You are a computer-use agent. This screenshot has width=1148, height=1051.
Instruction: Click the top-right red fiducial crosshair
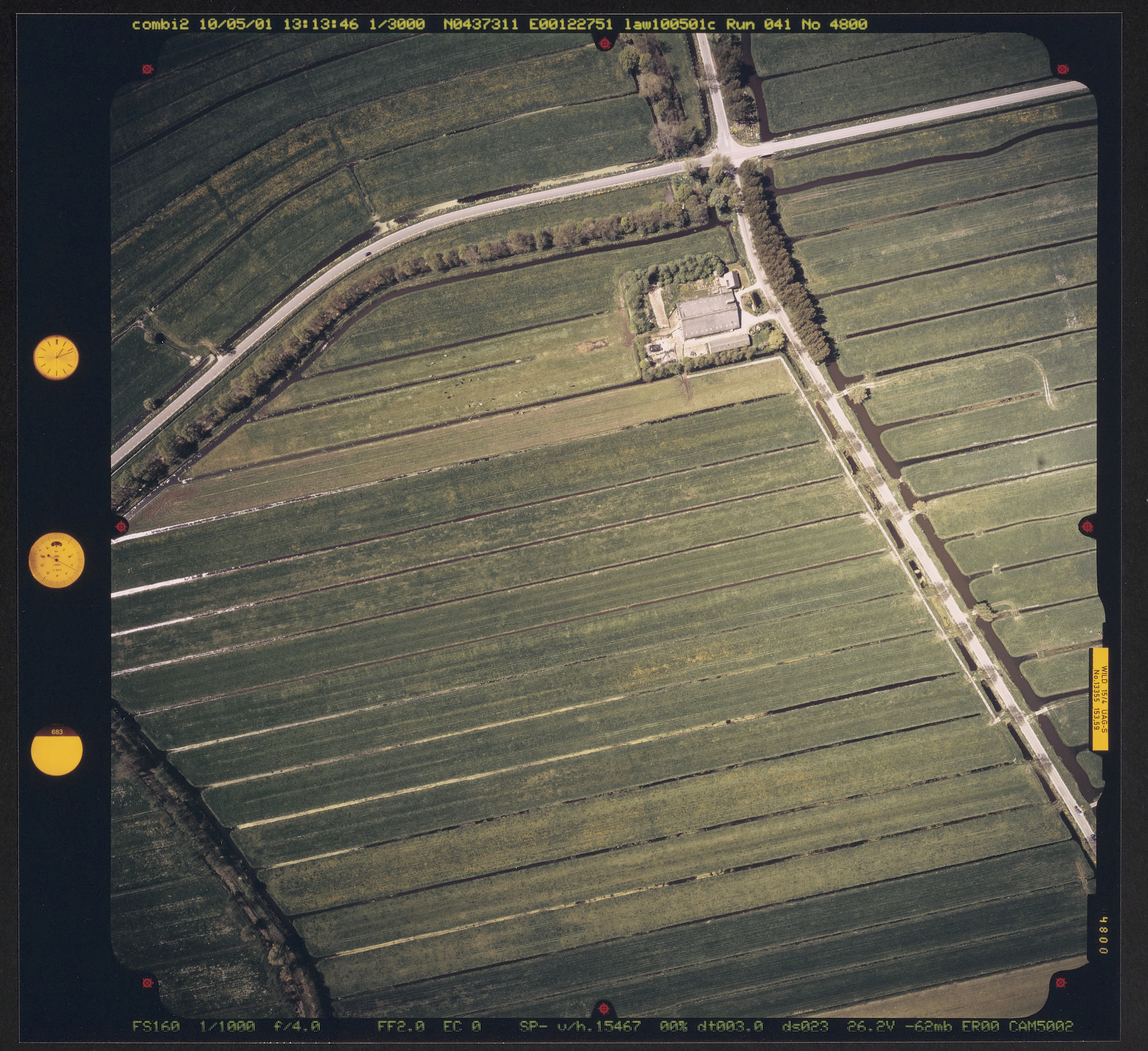tap(1062, 70)
